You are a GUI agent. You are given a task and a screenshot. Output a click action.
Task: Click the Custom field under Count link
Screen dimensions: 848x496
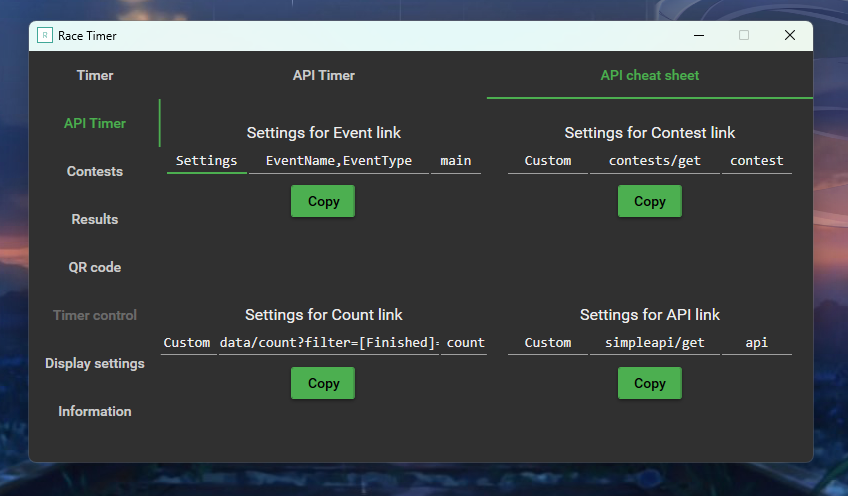[187, 343]
